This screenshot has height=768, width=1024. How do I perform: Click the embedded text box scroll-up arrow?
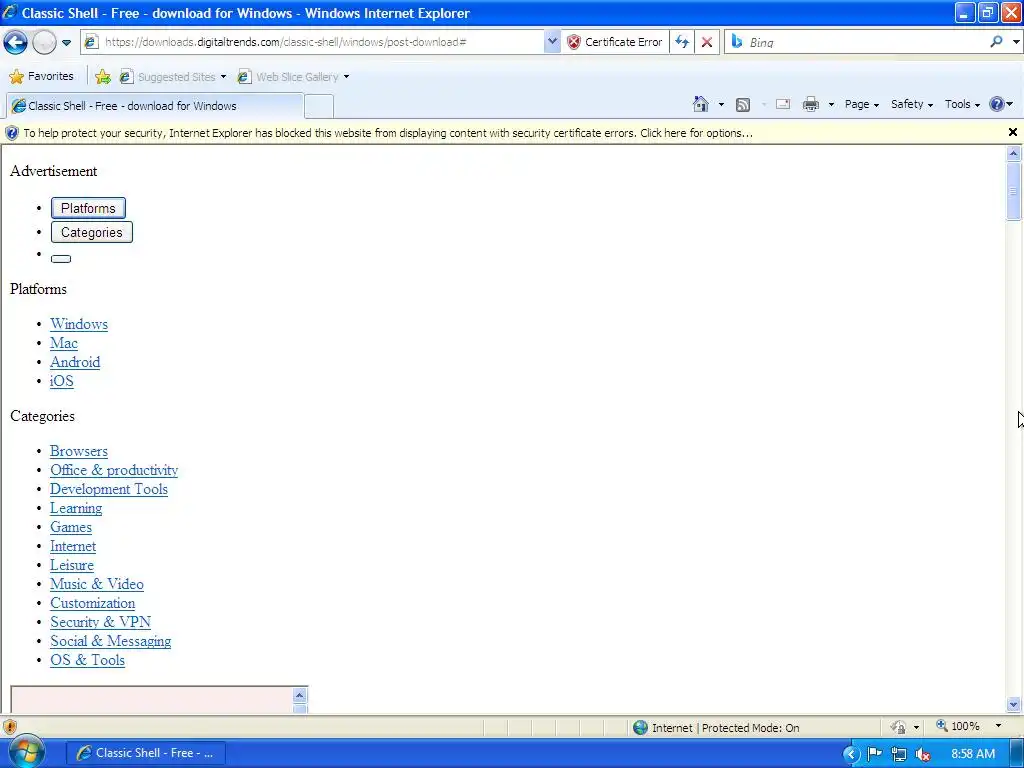[x=300, y=695]
